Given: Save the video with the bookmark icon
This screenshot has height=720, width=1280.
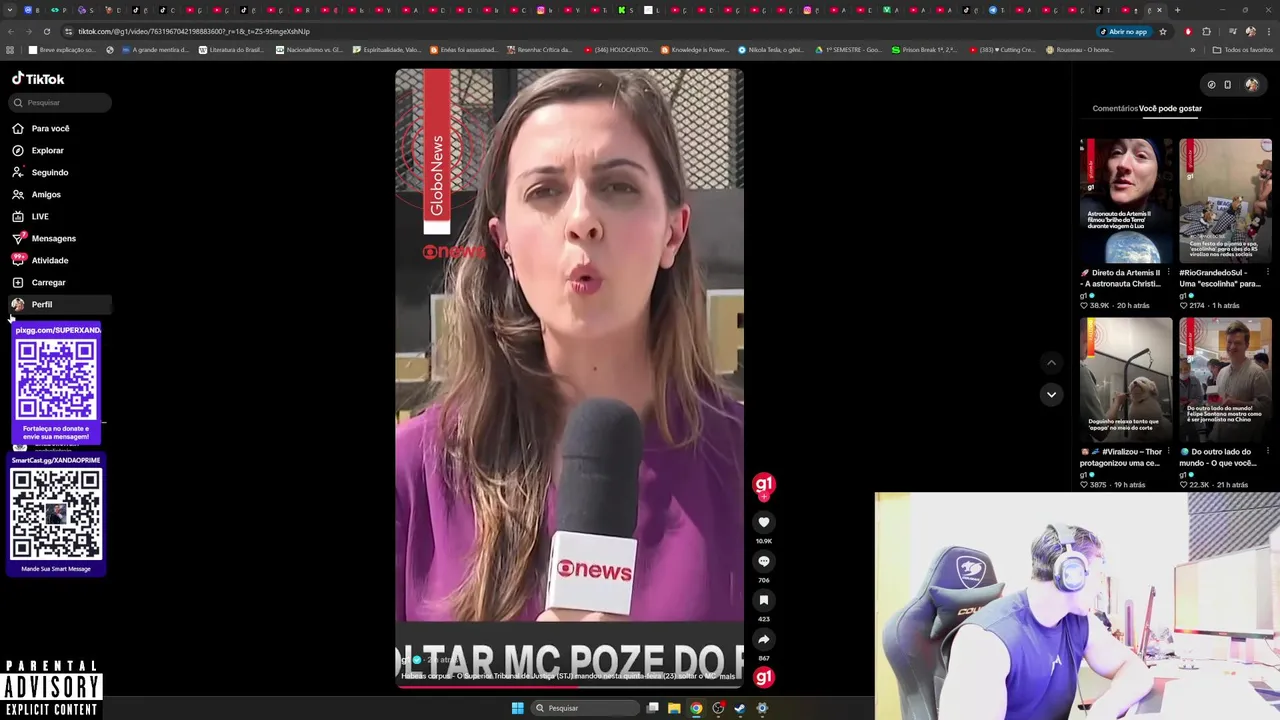Looking at the screenshot, I should click(763, 600).
